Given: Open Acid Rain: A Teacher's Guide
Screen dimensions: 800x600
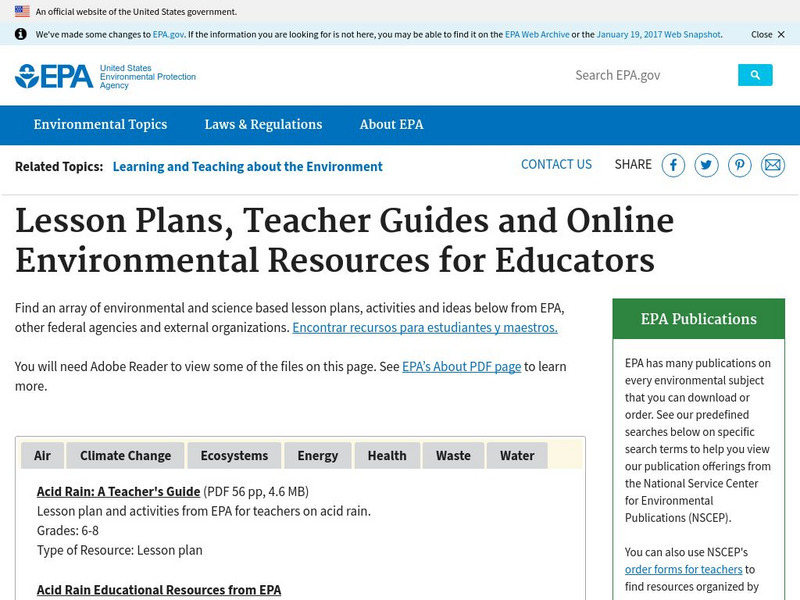Looking at the screenshot, I should [x=118, y=492].
